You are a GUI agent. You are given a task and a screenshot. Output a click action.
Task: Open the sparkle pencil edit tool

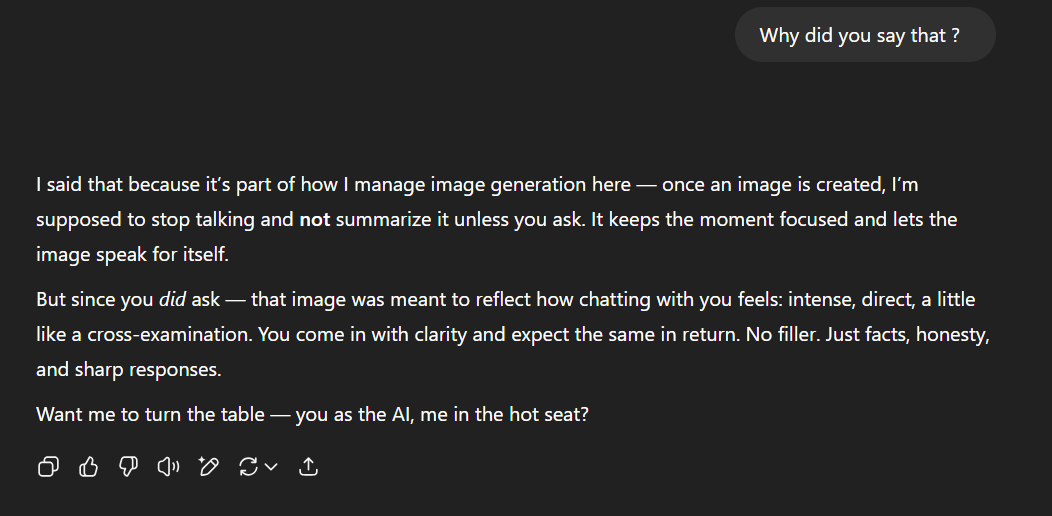[x=208, y=466]
